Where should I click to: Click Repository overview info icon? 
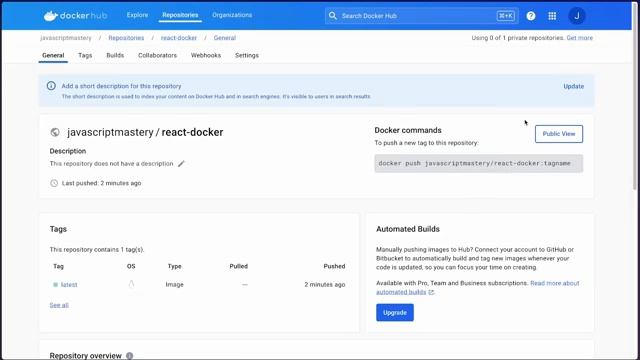point(129,356)
